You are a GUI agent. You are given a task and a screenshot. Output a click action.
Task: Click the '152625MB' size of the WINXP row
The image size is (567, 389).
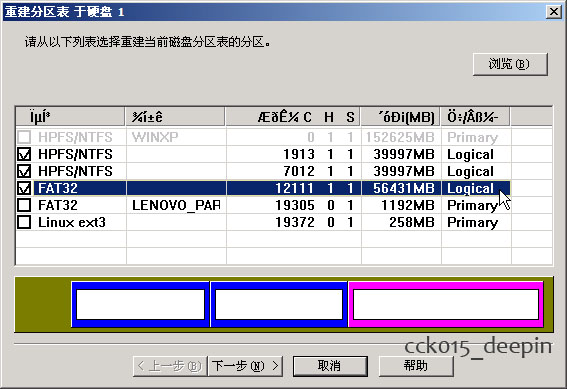click(x=400, y=137)
